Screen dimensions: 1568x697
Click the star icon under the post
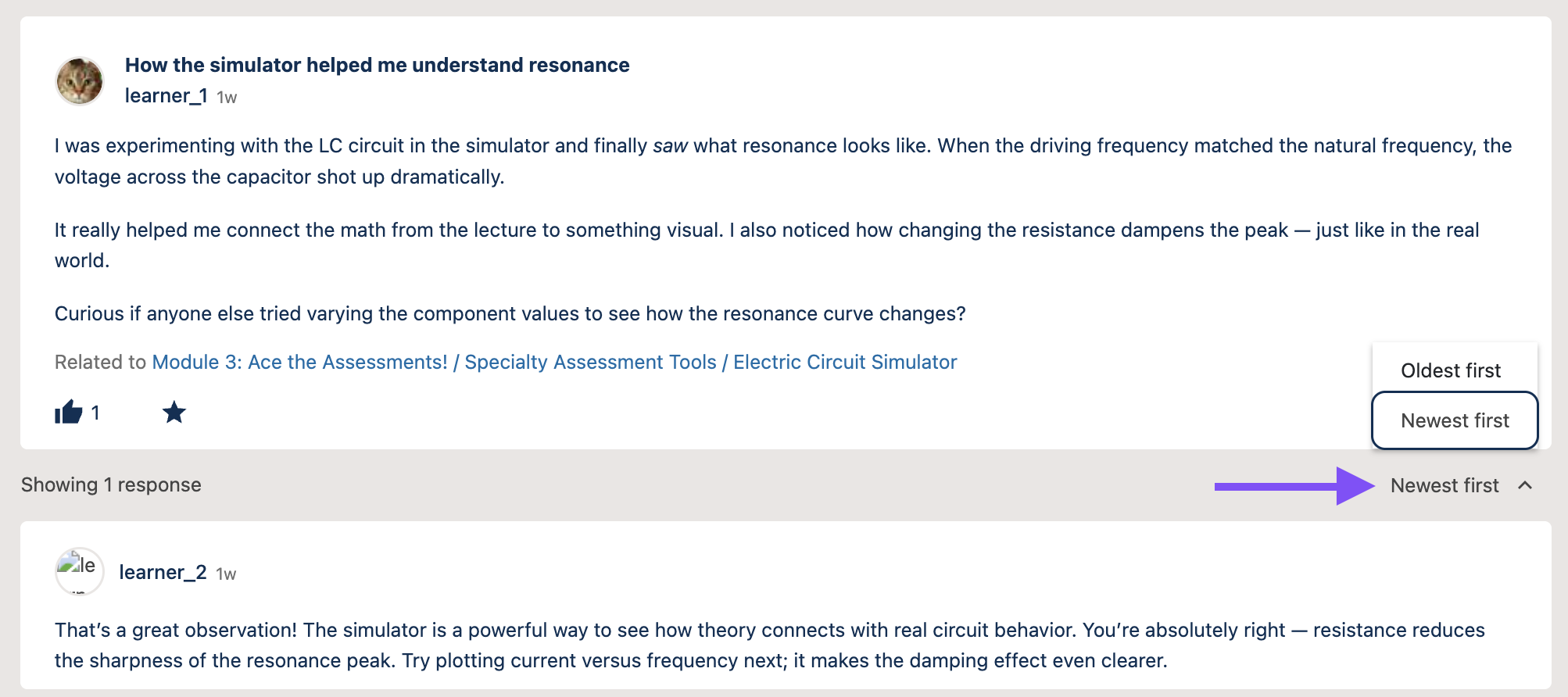(x=174, y=412)
